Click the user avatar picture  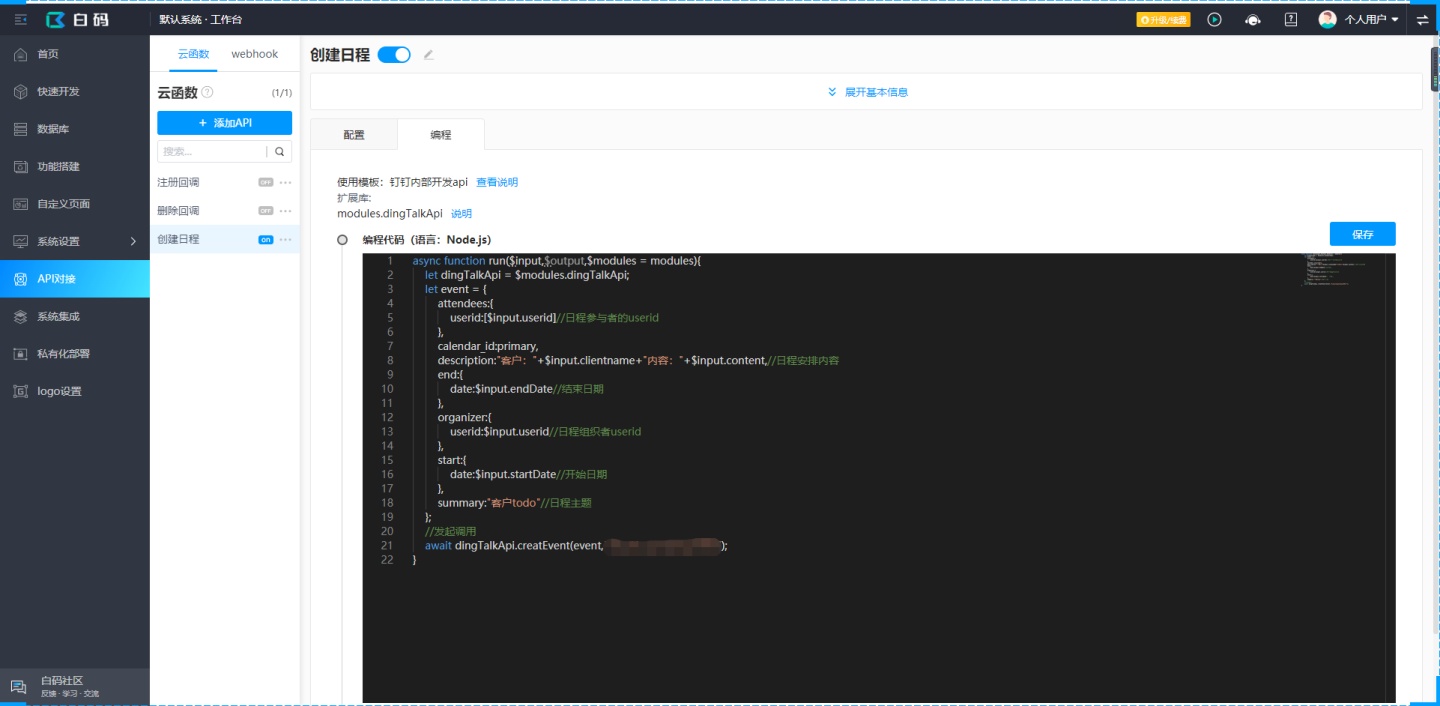[x=1327, y=19]
